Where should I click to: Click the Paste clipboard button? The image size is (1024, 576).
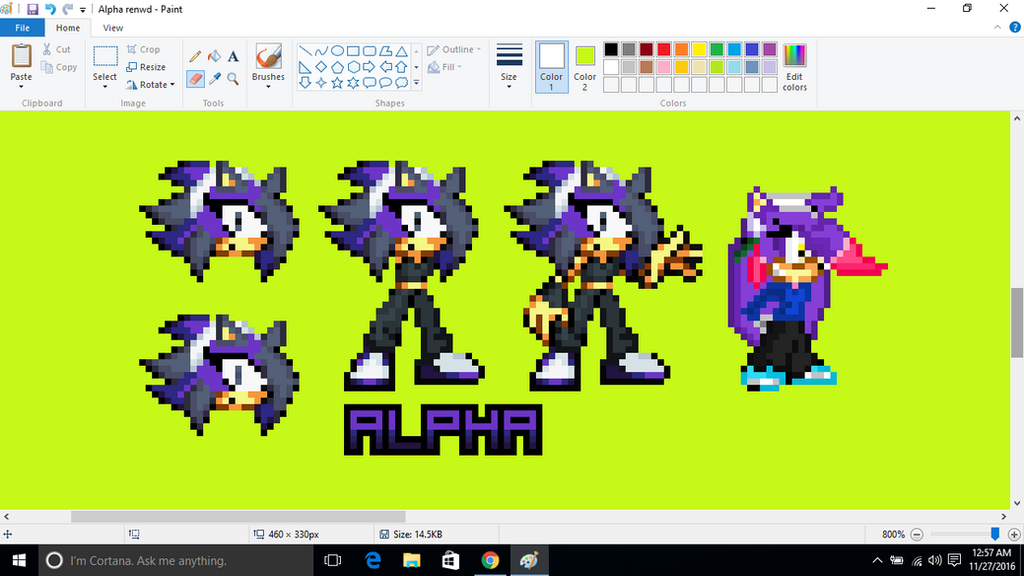tap(21, 57)
